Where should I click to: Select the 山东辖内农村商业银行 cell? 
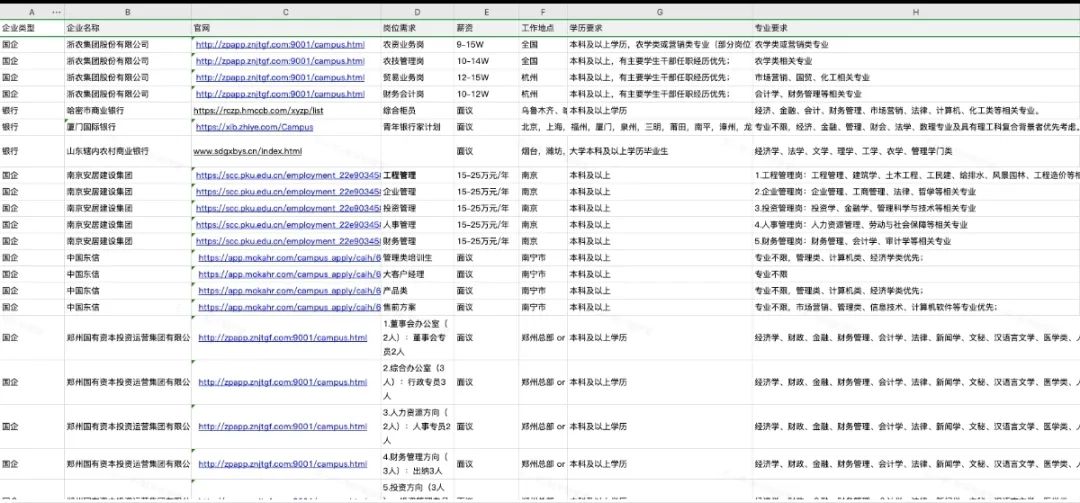[x=127, y=150]
